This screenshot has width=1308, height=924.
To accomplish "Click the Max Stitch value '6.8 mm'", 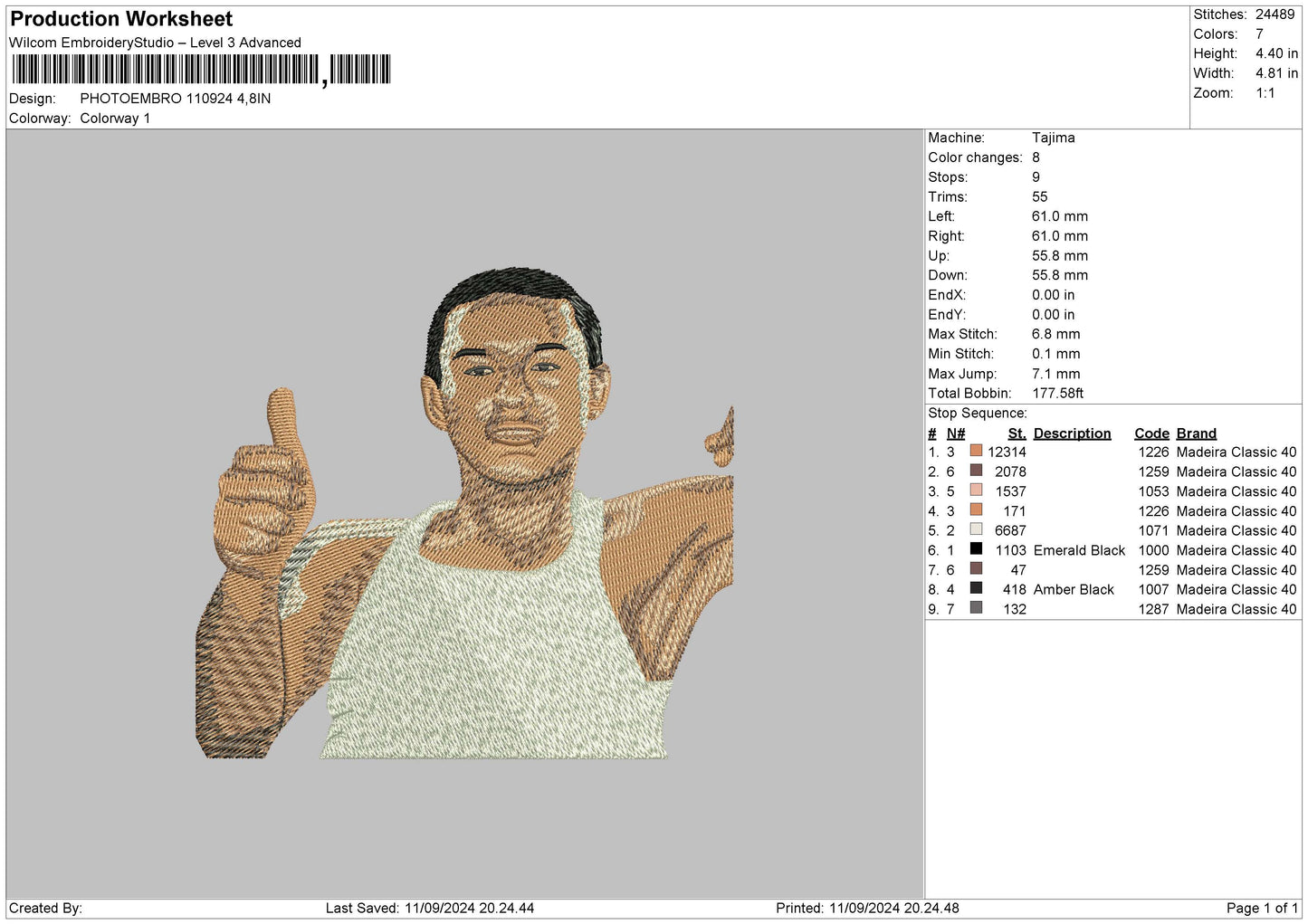I will click(1056, 334).
